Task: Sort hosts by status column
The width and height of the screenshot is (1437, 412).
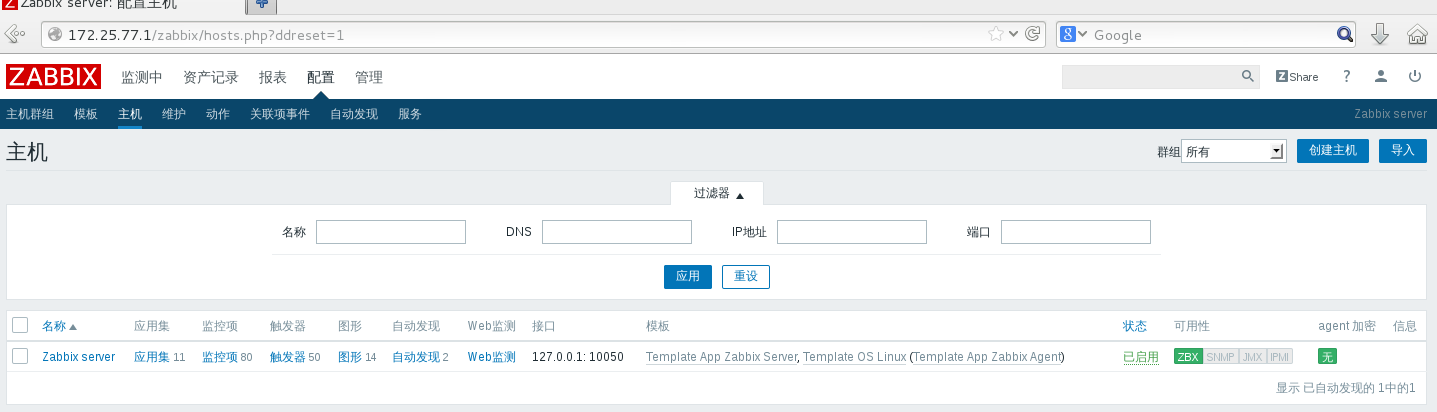Action: pos(1134,326)
